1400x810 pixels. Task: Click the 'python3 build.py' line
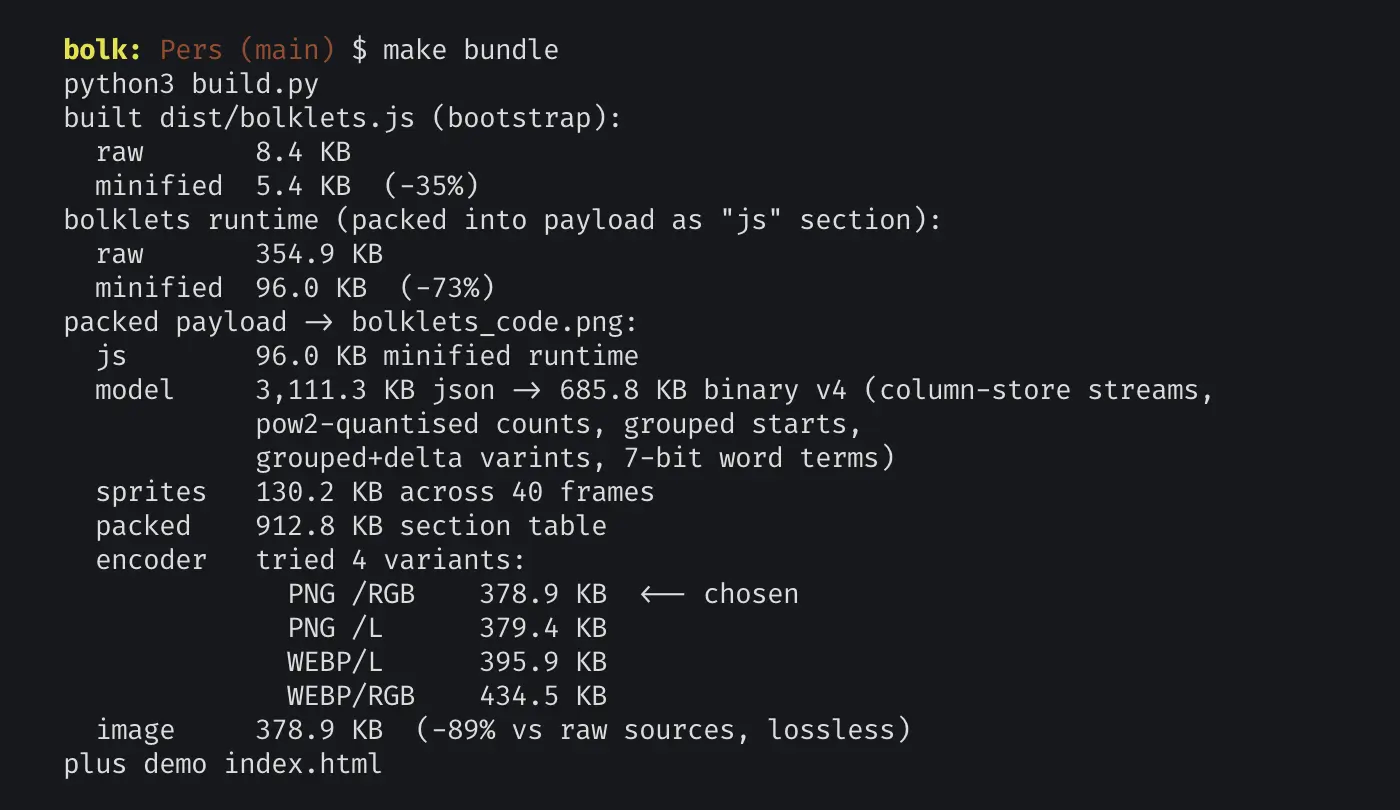click(x=192, y=84)
